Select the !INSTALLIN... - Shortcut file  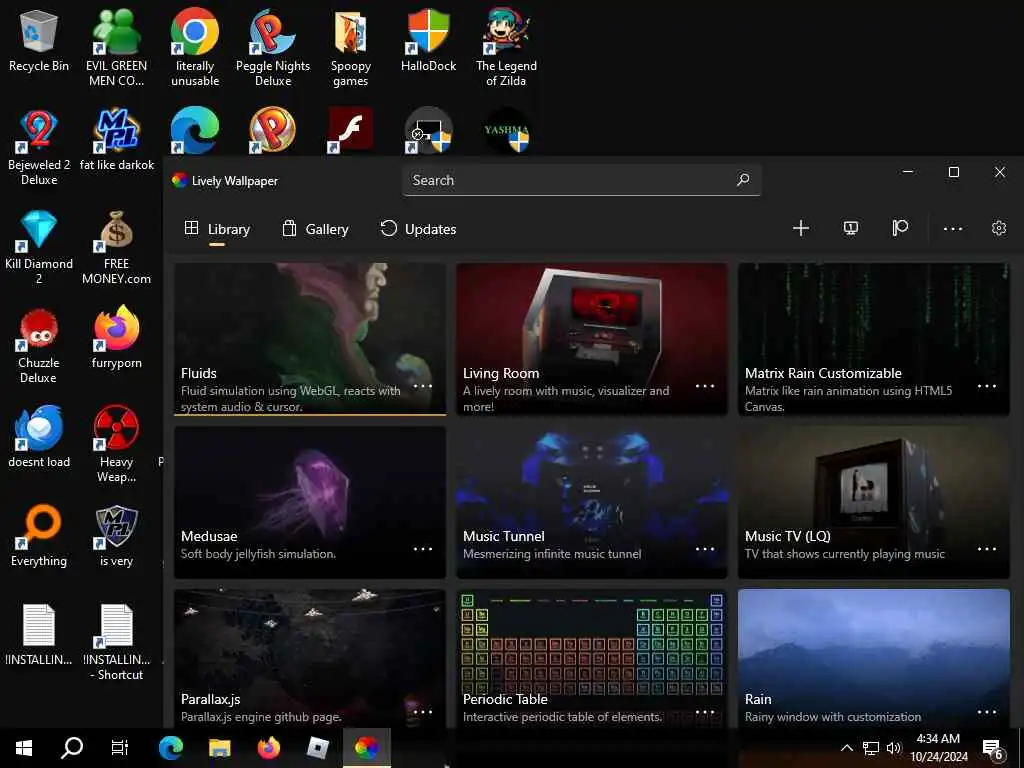[116, 643]
